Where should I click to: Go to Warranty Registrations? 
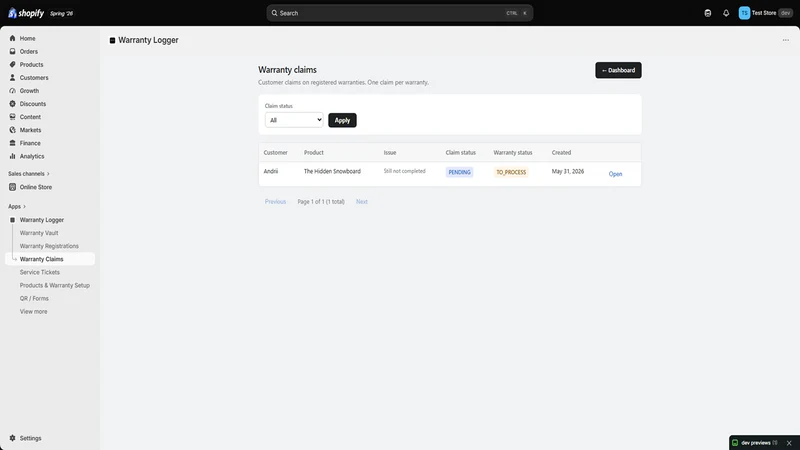point(49,246)
